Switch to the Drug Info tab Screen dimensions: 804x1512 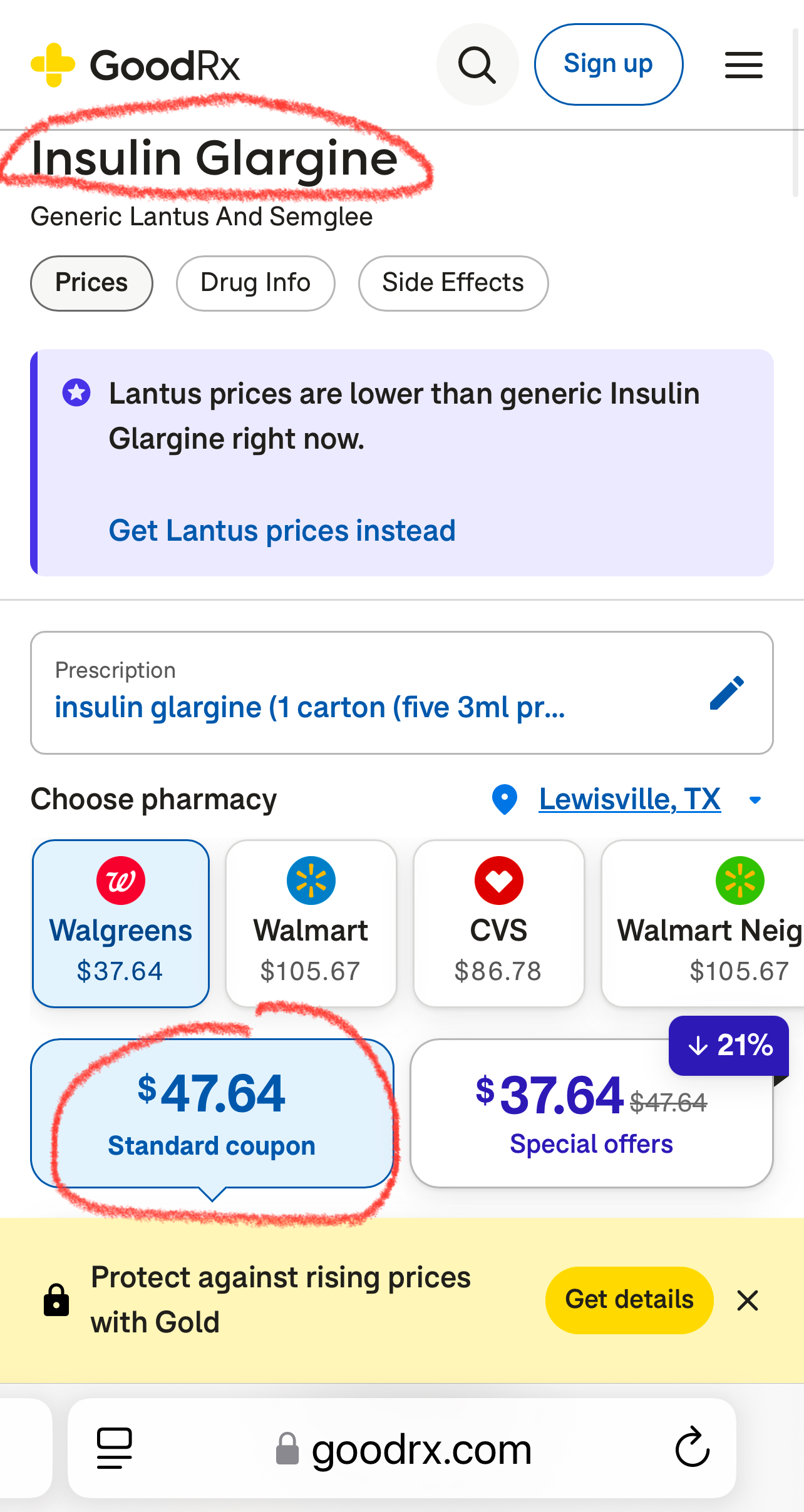(255, 283)
